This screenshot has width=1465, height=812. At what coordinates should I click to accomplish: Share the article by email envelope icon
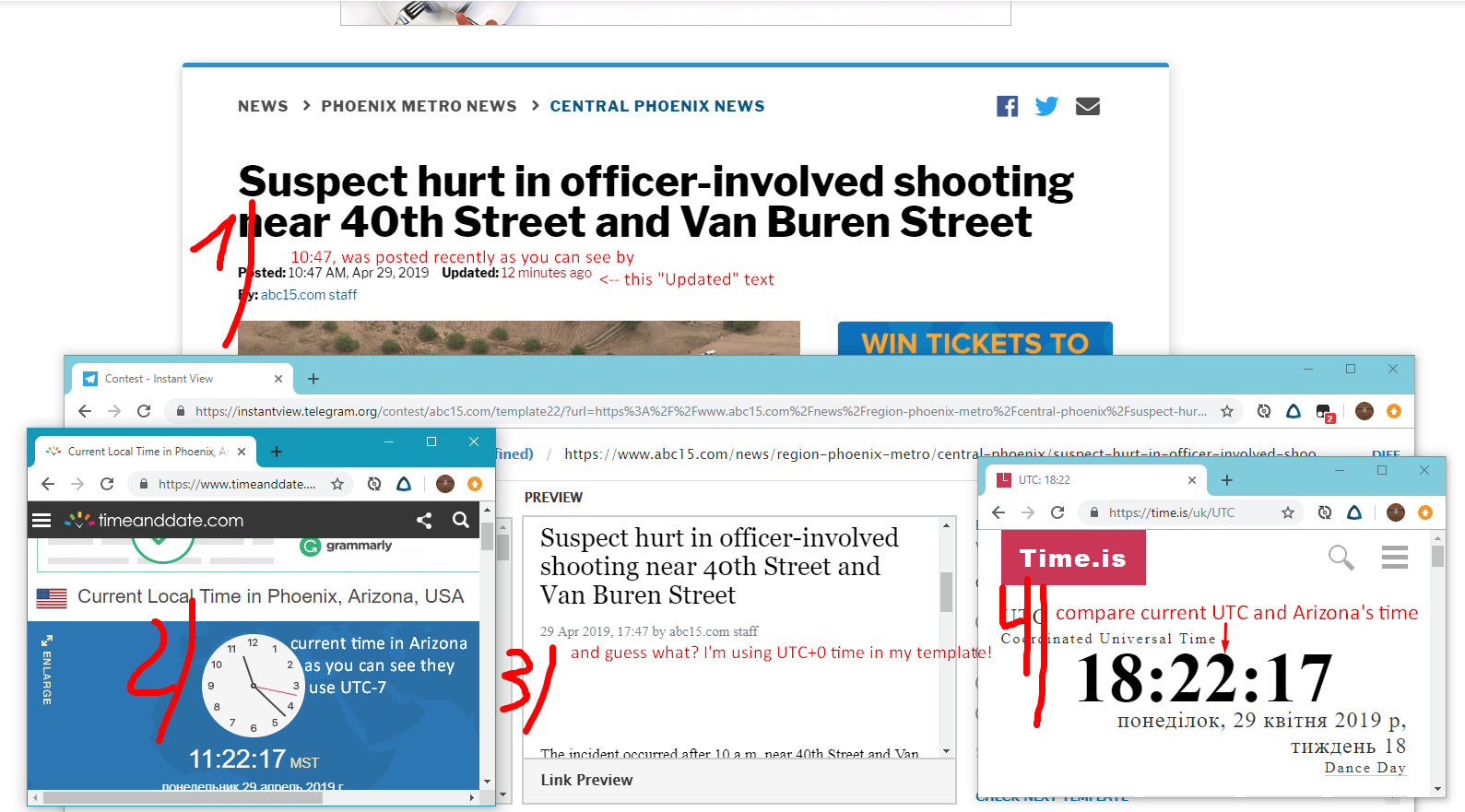click(1088, 106)
